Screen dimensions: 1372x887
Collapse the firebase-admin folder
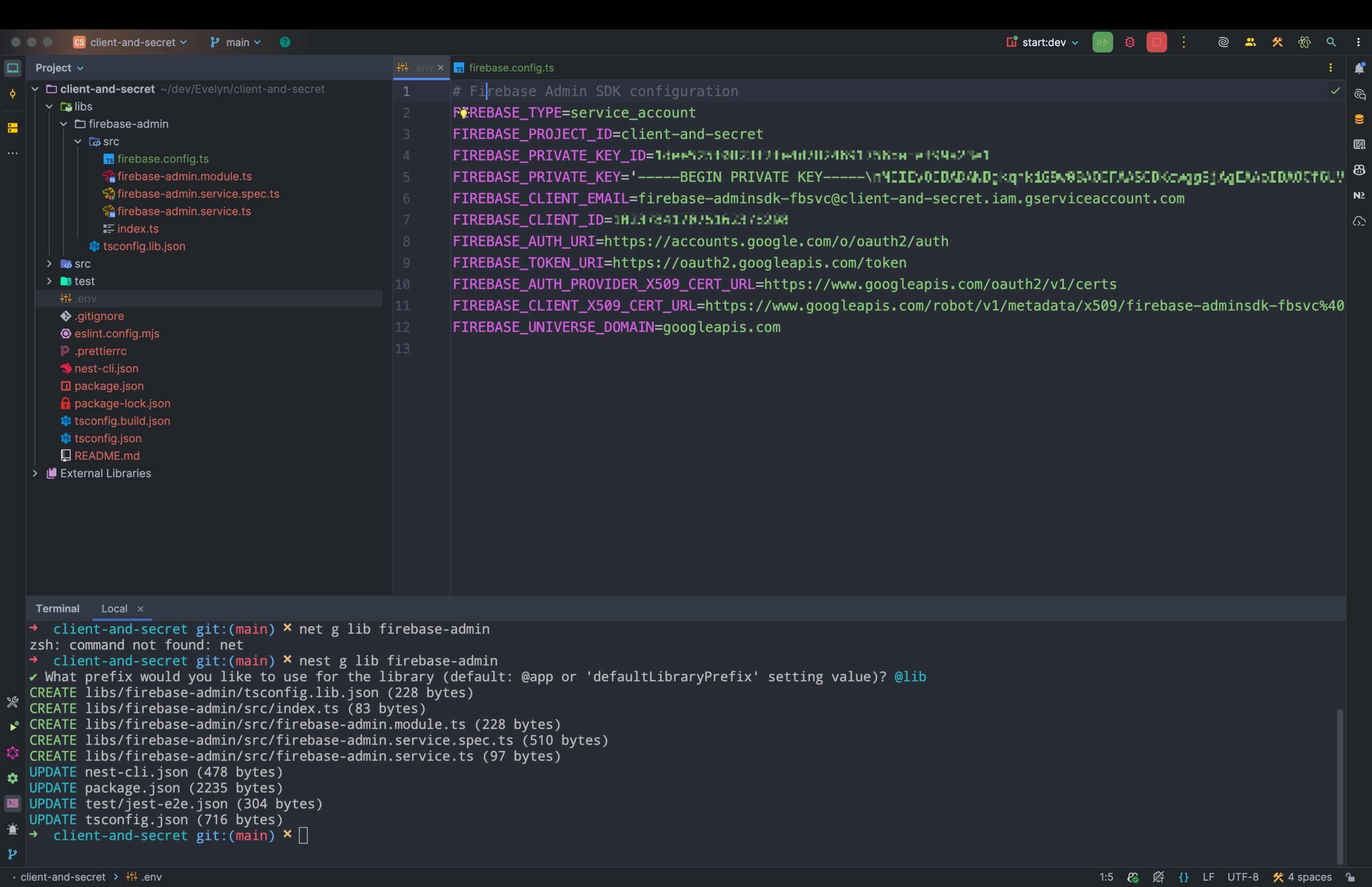point(63,124)
